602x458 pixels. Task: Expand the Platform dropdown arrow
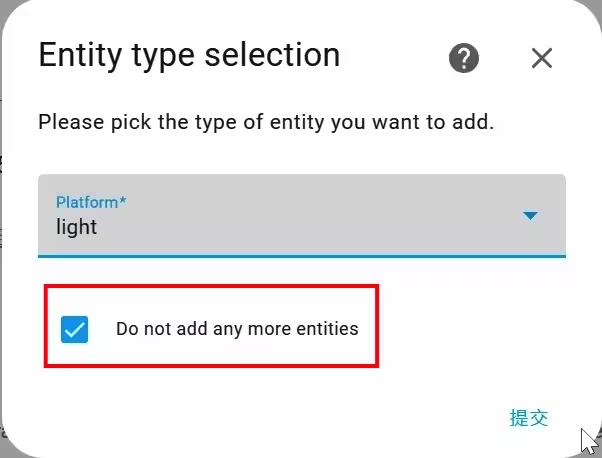coord(530,216)
